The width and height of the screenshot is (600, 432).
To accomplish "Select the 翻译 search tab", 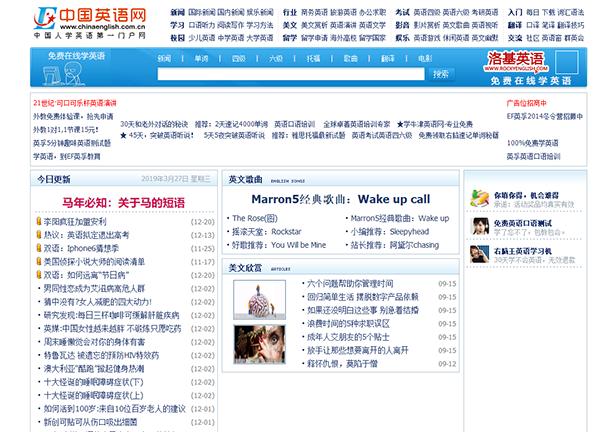I will coord(387,59).
